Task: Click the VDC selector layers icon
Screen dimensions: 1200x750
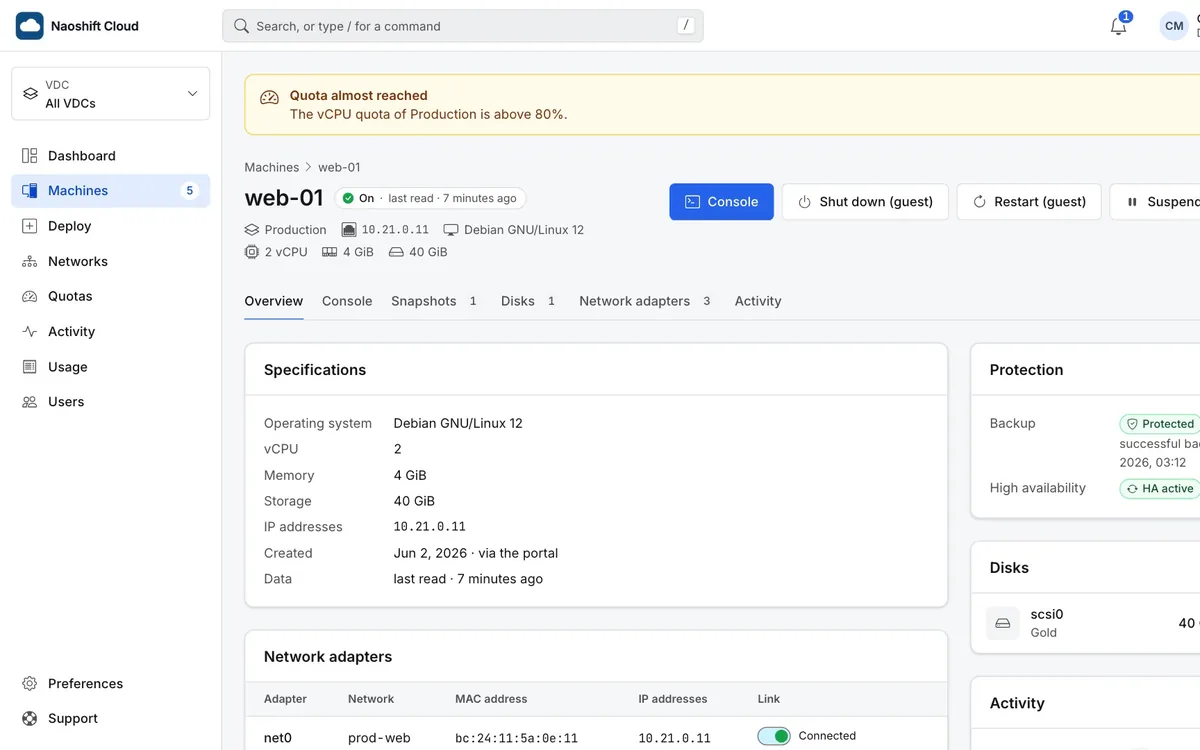Action: click(x=31, y=94)
